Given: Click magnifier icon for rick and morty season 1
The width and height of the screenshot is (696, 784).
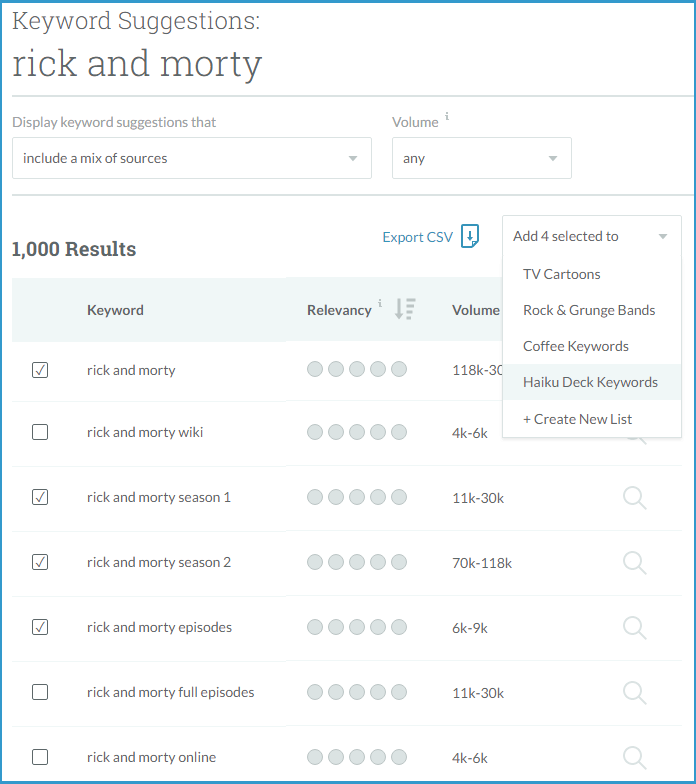Looking at the screenshot, I should pyautogui.click(x=634, y=497).
